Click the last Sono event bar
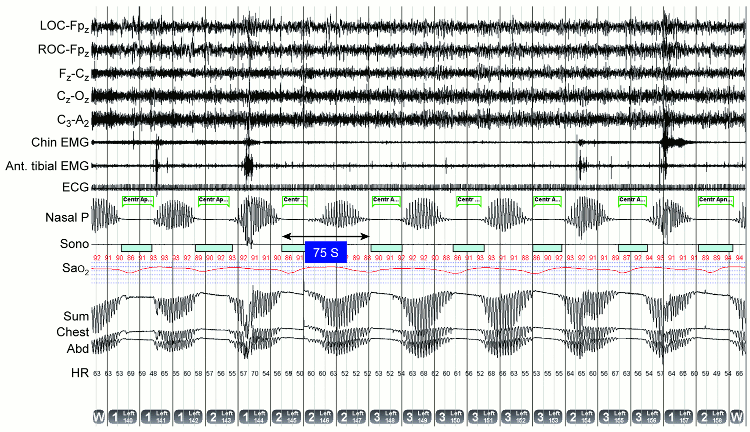This screenshot has width=750, height=432. click(x=716, y=246)
